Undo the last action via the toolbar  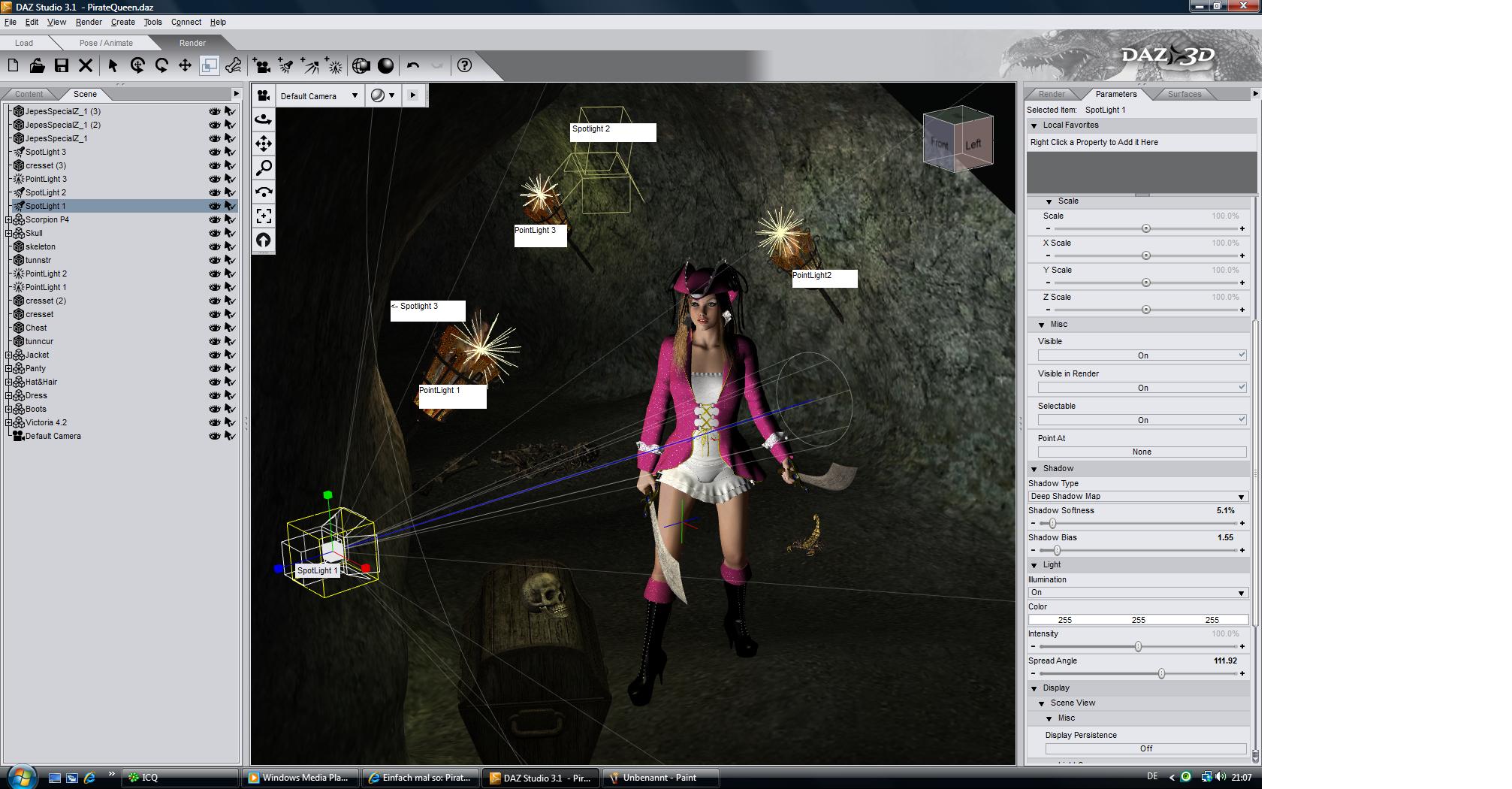coord(412,66)
